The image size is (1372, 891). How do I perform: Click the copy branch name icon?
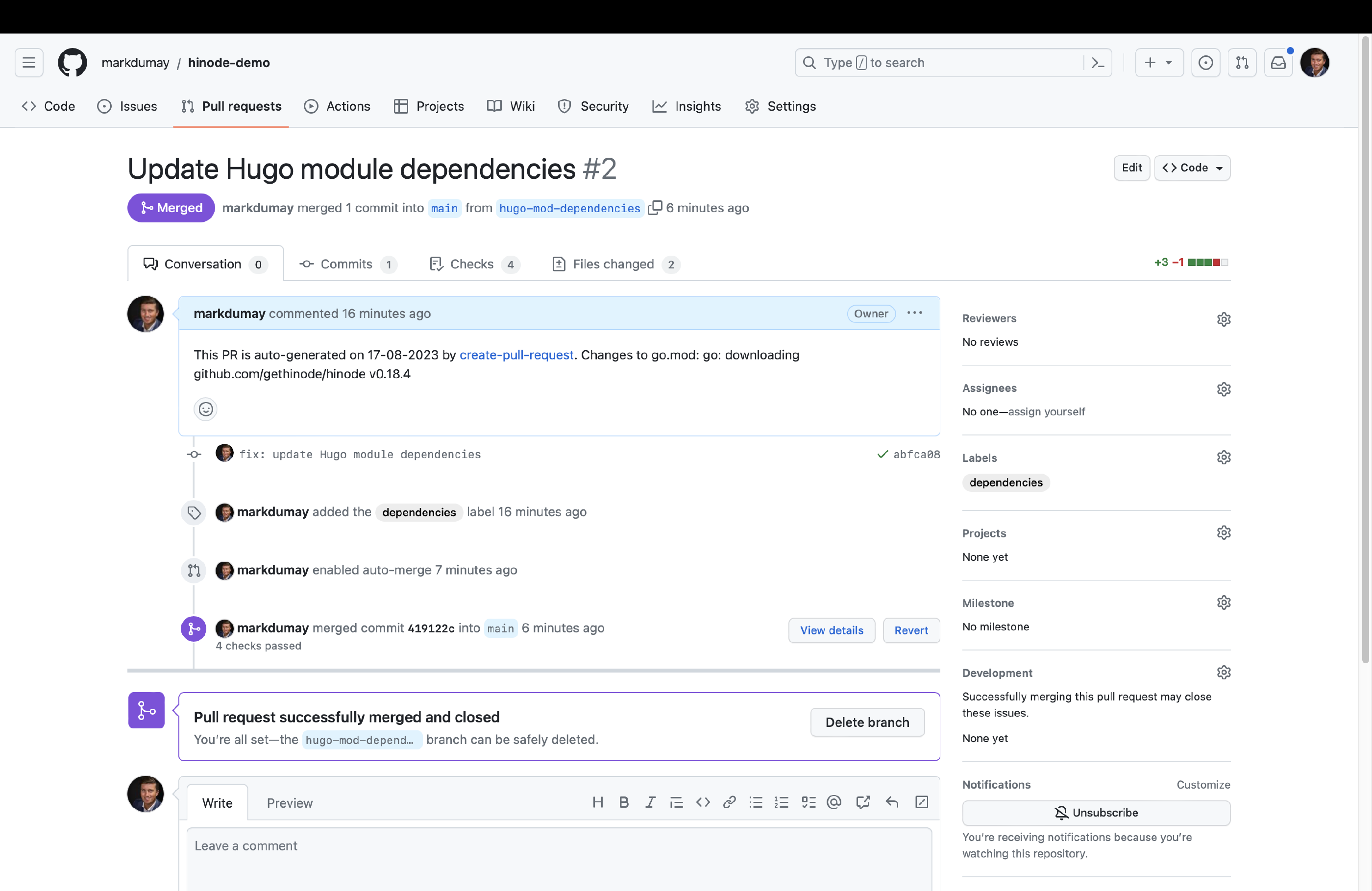coord(654,208)
